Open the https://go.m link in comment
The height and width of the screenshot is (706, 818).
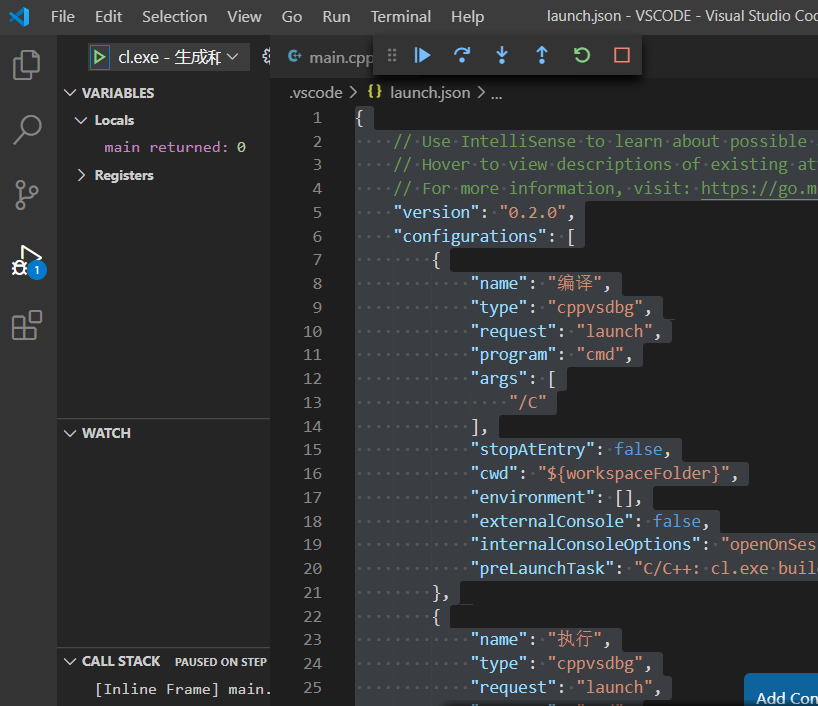[759, 188]
